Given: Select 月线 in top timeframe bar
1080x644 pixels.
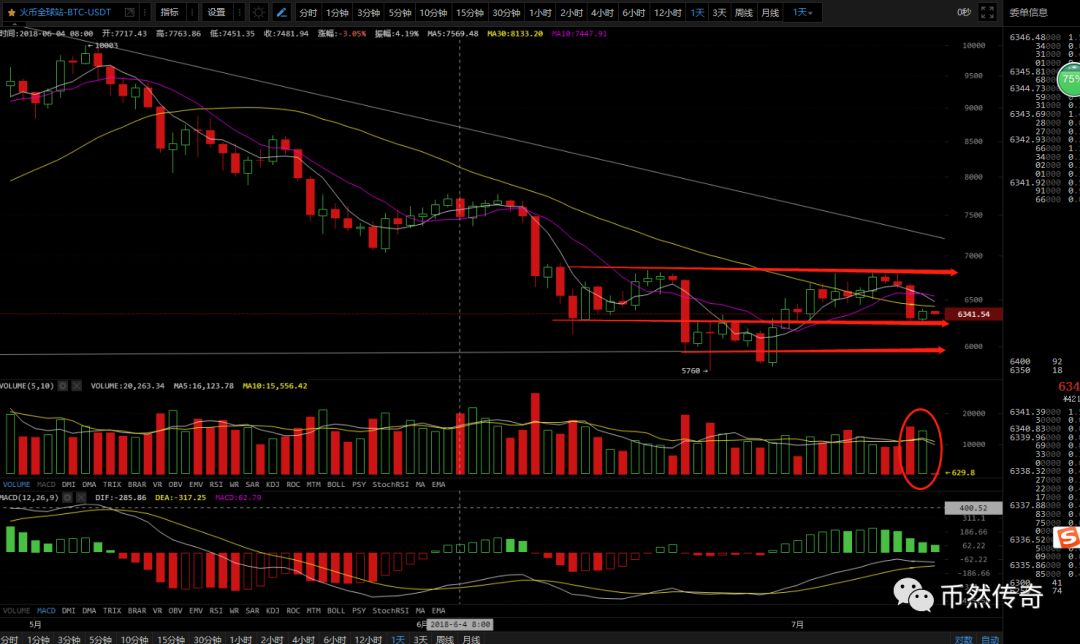Looking at the screenshot, I should click(770, 12).
